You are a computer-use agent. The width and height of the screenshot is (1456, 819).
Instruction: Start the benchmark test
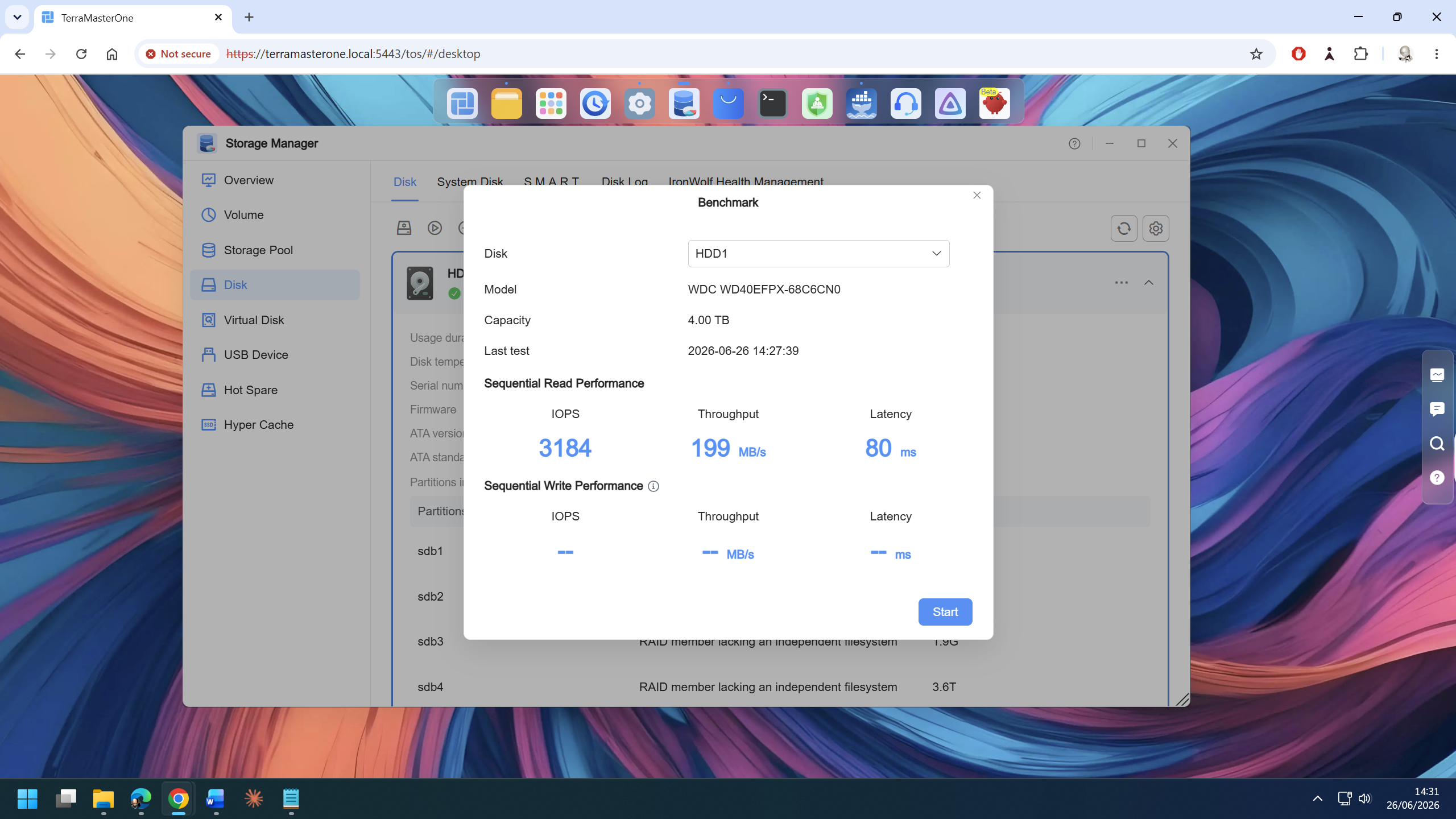pos(945,612)
